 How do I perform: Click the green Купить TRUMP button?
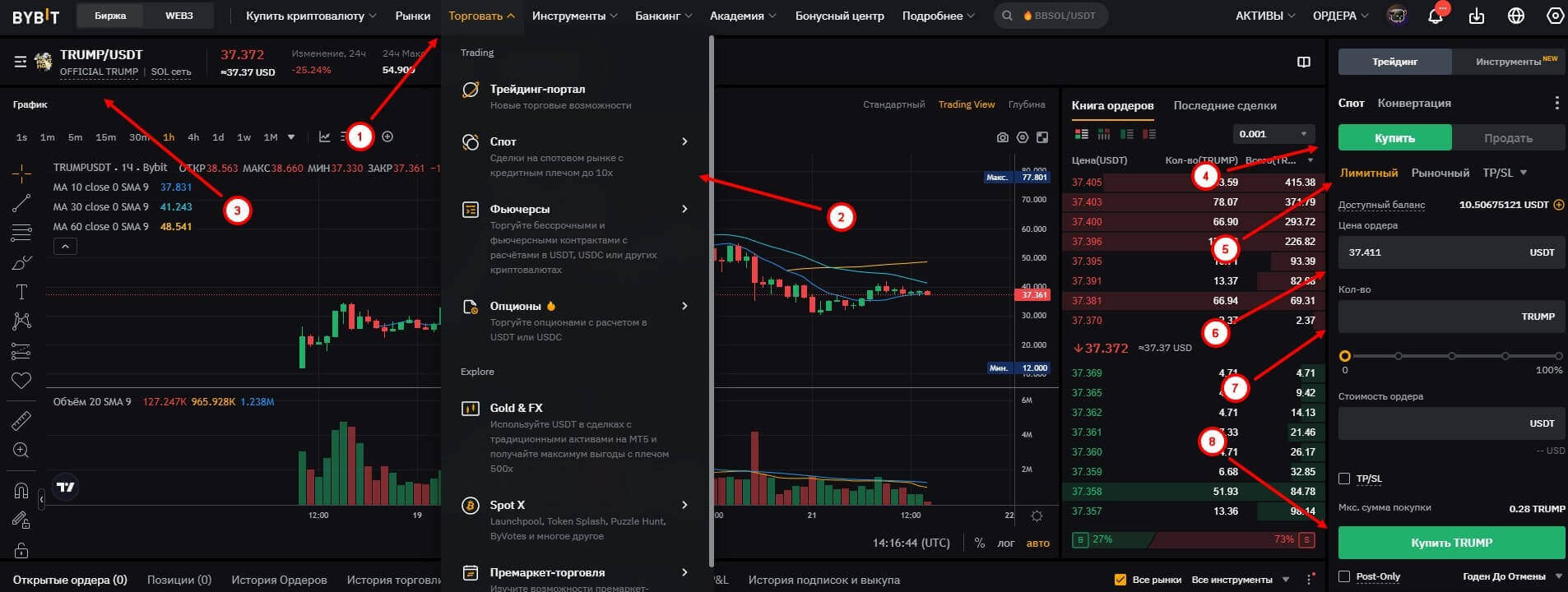click(x=1451, y=543)
